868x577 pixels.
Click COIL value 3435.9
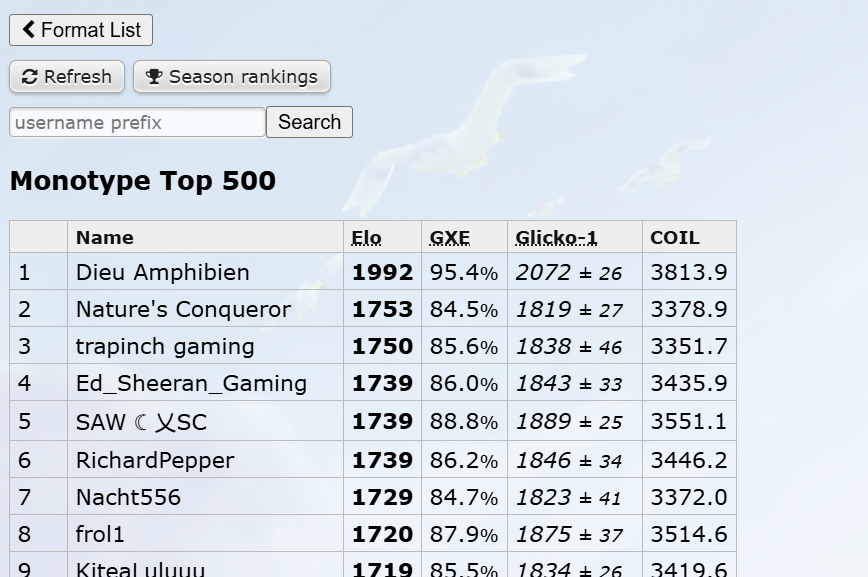point(689,383)
